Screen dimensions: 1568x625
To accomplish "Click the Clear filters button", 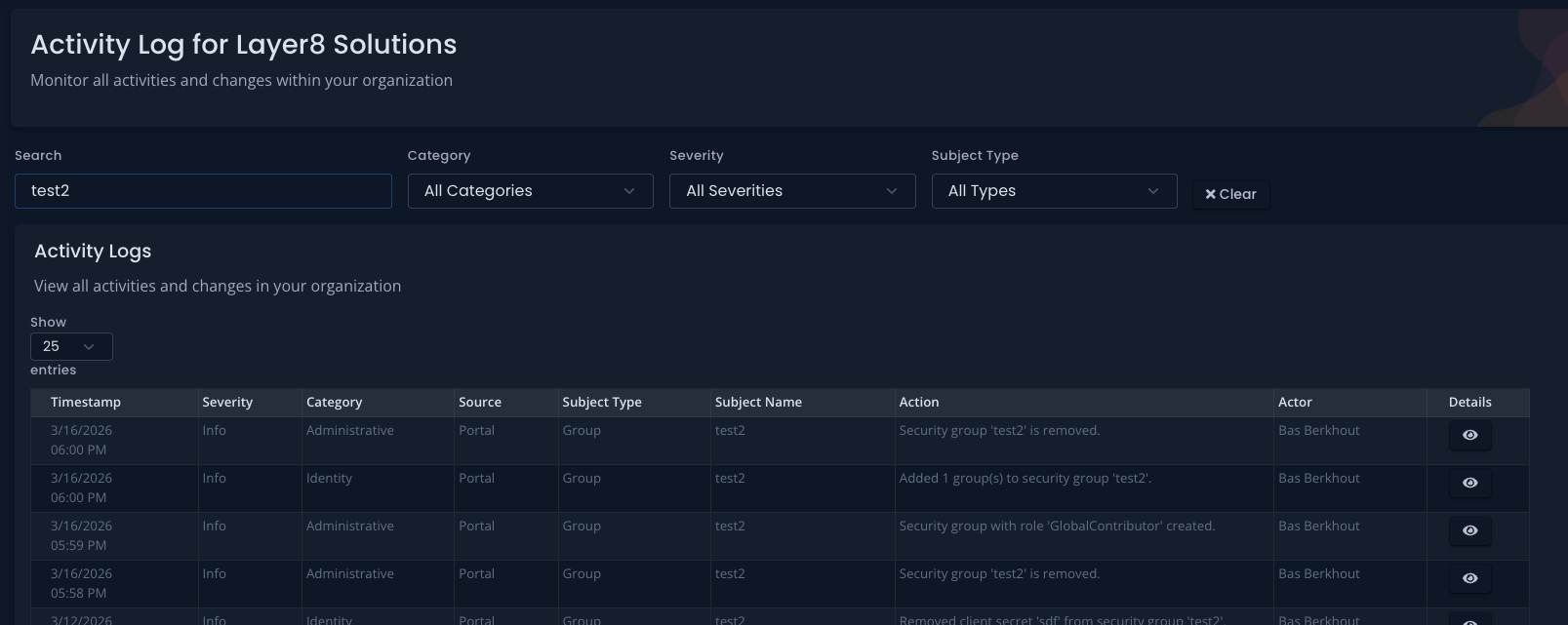I will 1230,194.
